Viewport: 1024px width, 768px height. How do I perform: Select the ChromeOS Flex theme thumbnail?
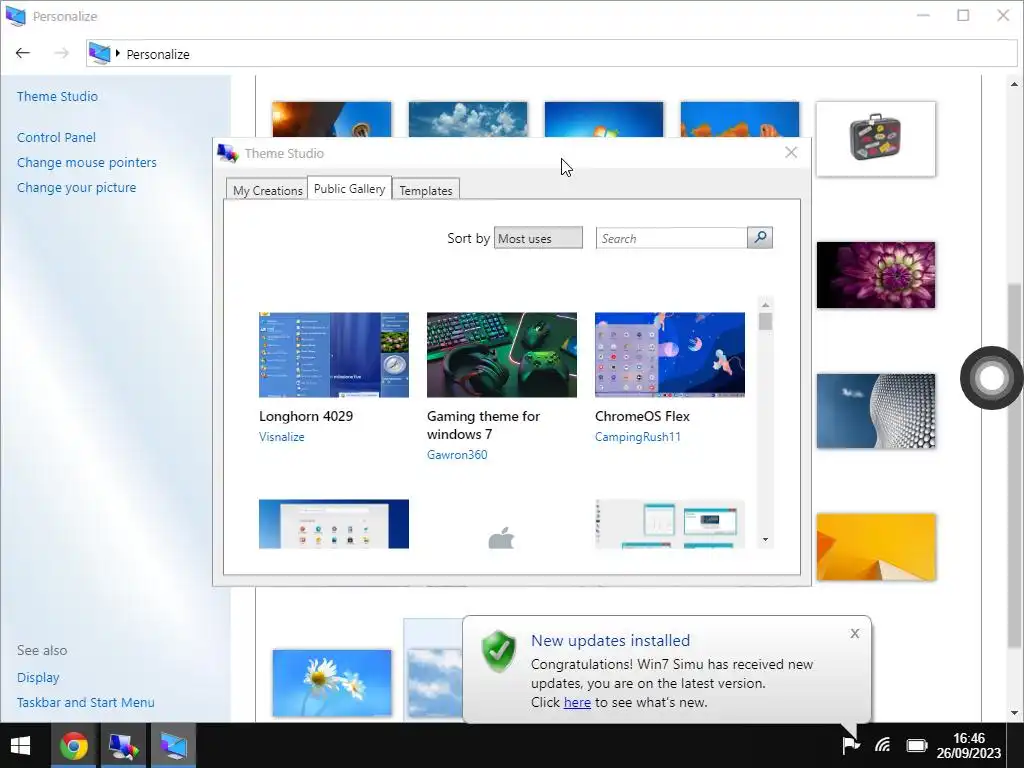coord(669,355)
